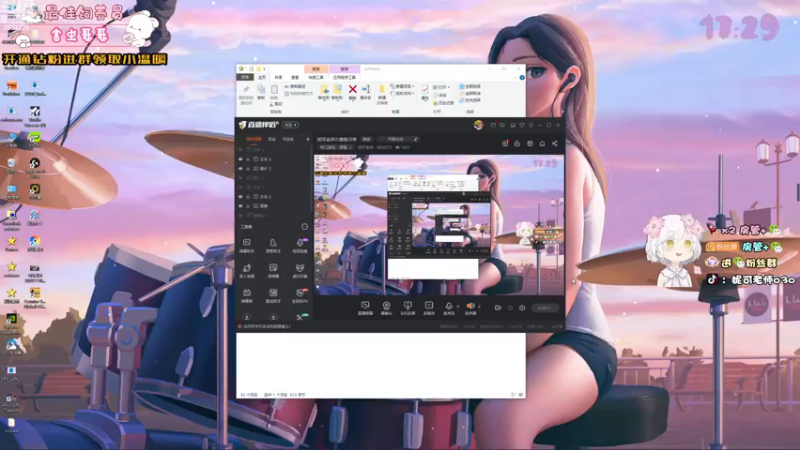Open speaker dropdown arrow in bottom toolbar

pyautogui.click(x=479, y=307)
